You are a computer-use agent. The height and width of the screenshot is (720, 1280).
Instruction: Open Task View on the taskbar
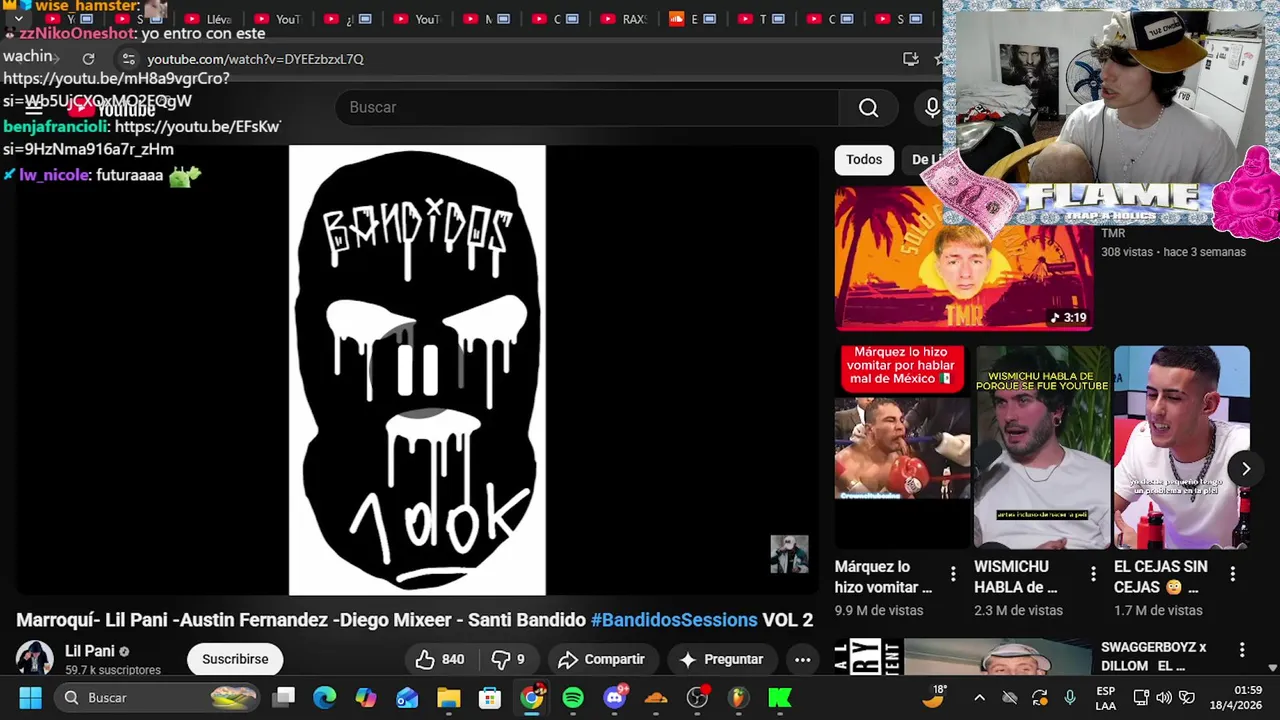point(284,698)
